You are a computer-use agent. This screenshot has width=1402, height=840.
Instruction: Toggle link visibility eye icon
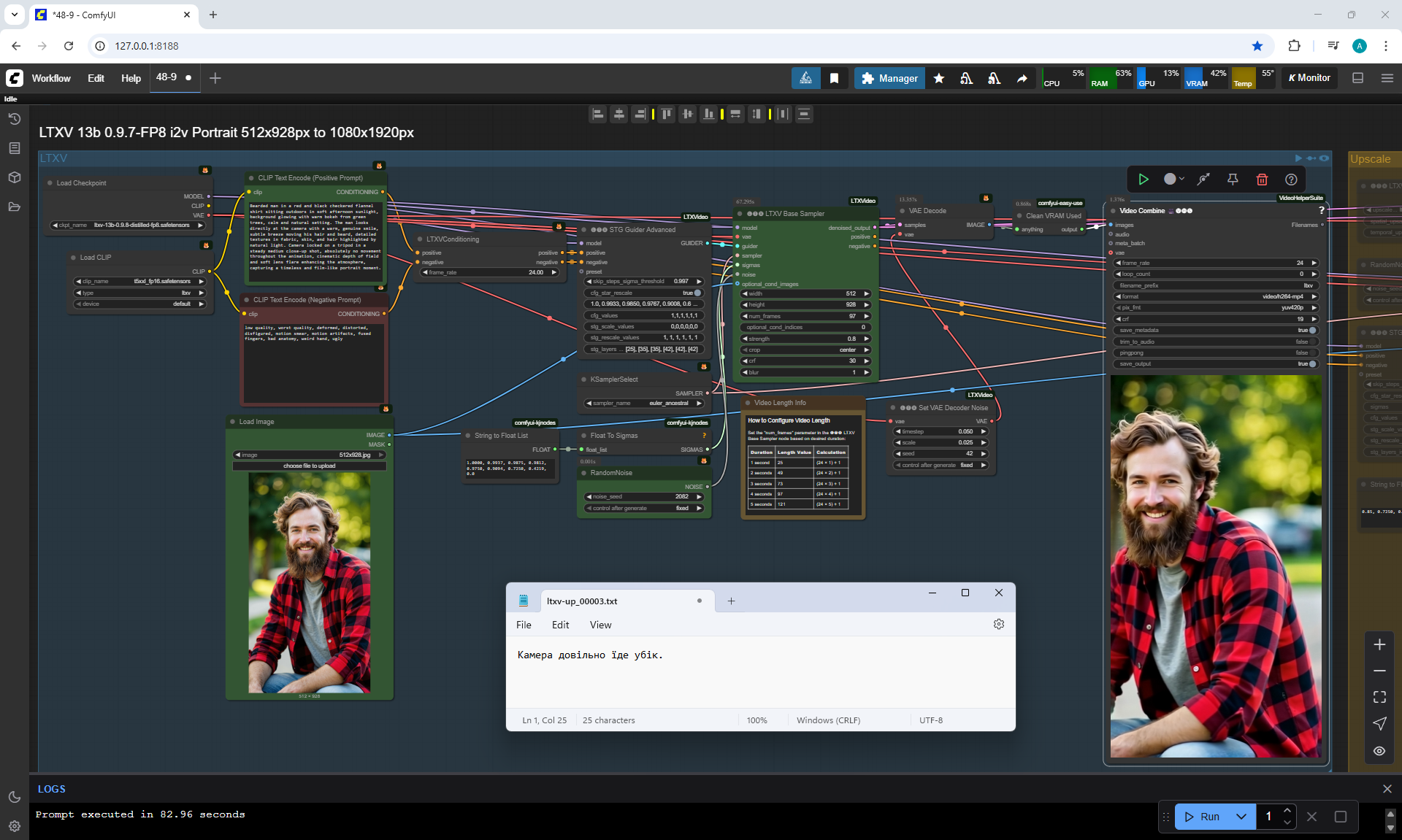[1379, 751]
